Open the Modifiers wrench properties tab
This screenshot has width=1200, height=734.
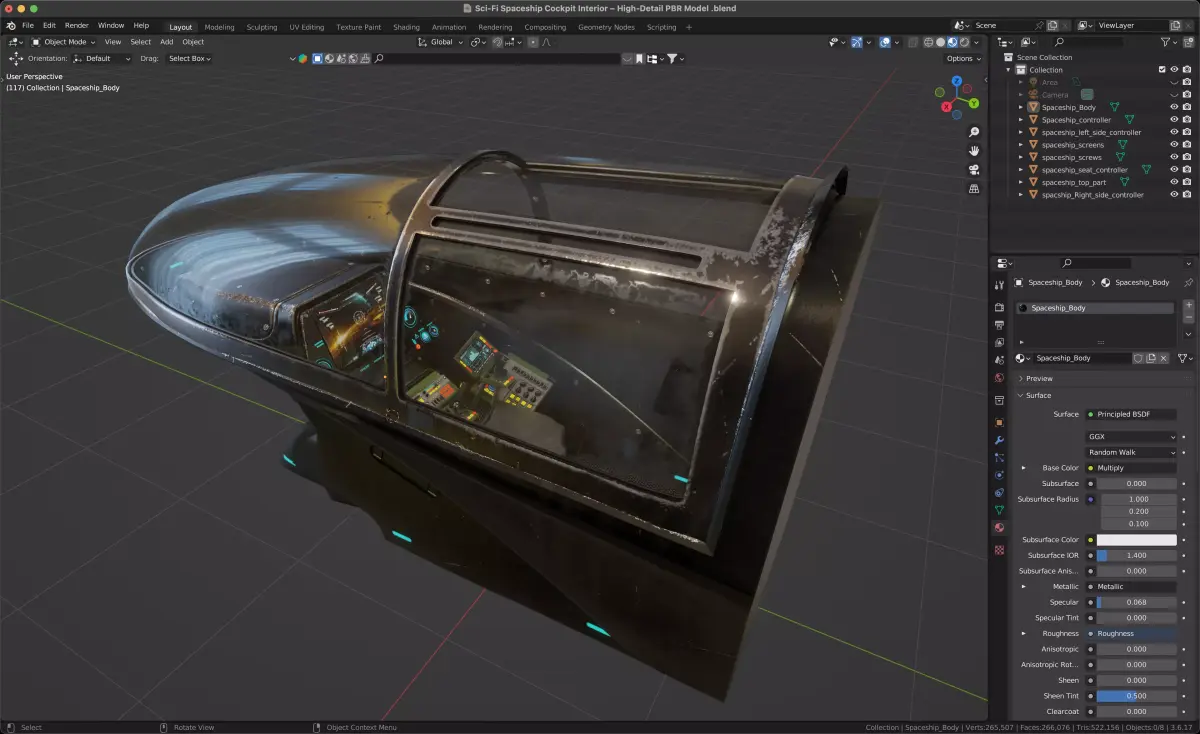click(x=999, y=440)
